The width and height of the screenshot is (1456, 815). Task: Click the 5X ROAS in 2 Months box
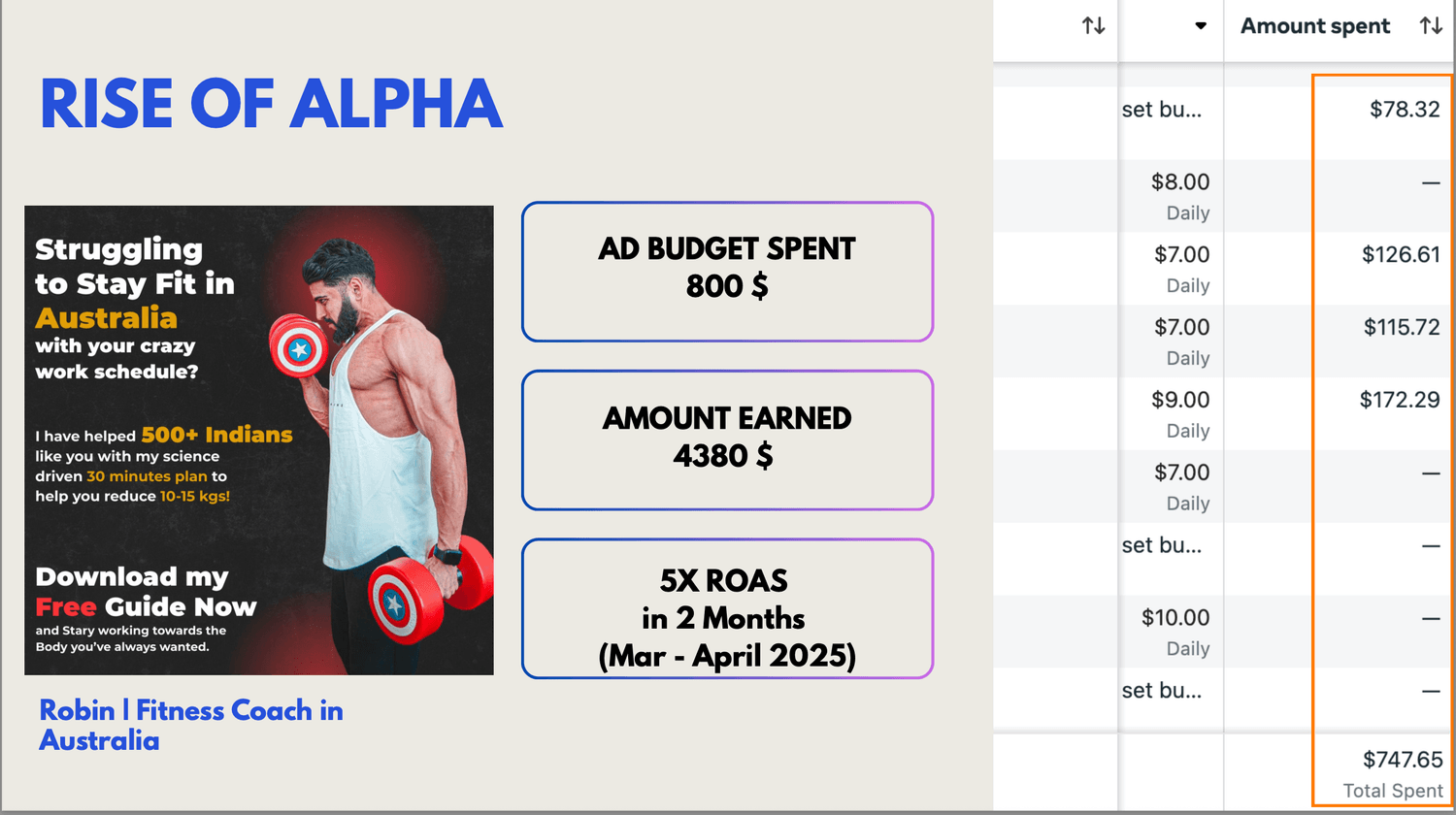tap(727, 608)
